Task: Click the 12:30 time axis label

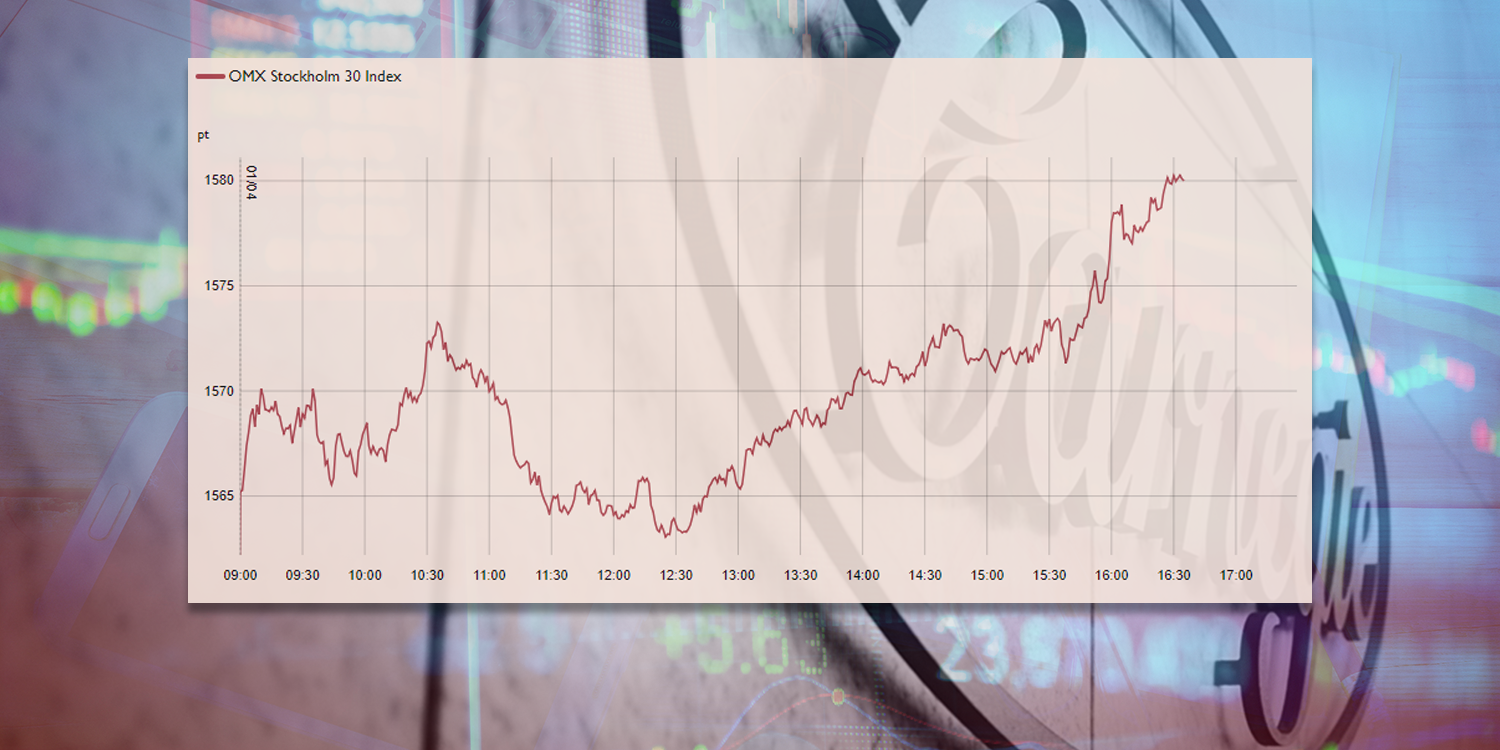Action: (676, 576)
